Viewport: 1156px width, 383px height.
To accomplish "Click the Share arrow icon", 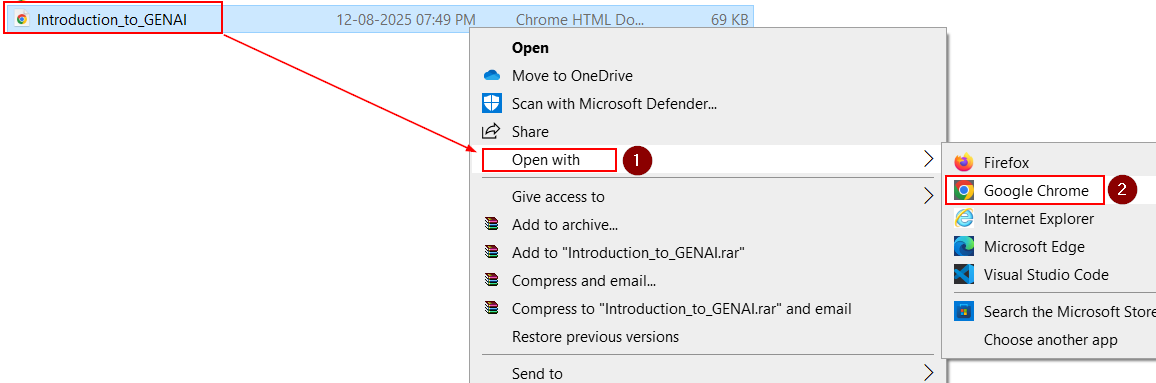I will 491,132.
